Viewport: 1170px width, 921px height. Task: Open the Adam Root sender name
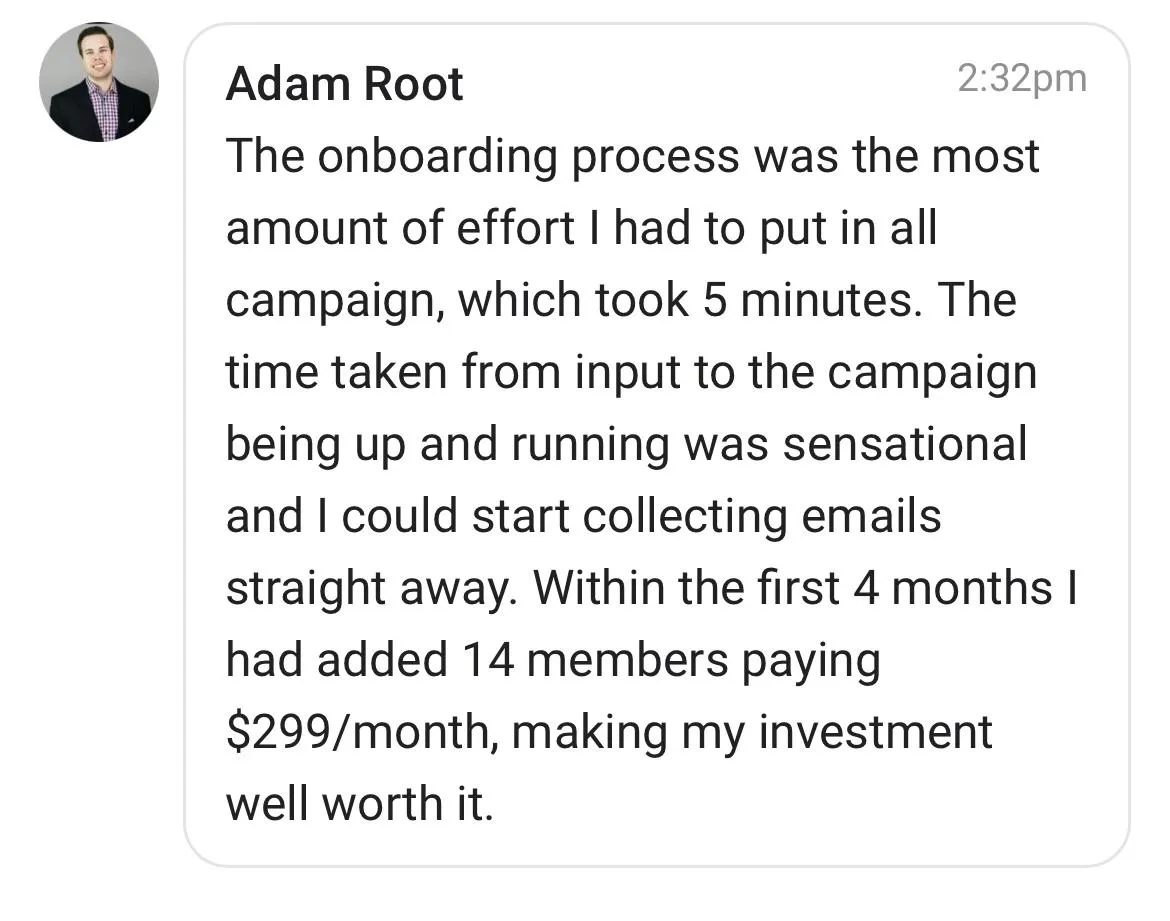click(344, 84)
